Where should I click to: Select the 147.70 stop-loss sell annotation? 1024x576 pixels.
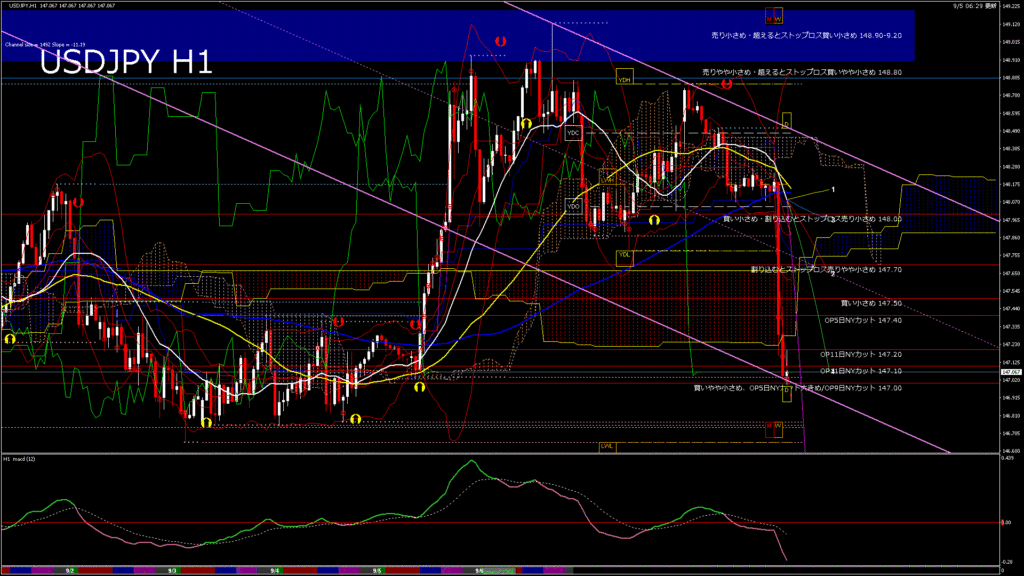pos(826,269)
